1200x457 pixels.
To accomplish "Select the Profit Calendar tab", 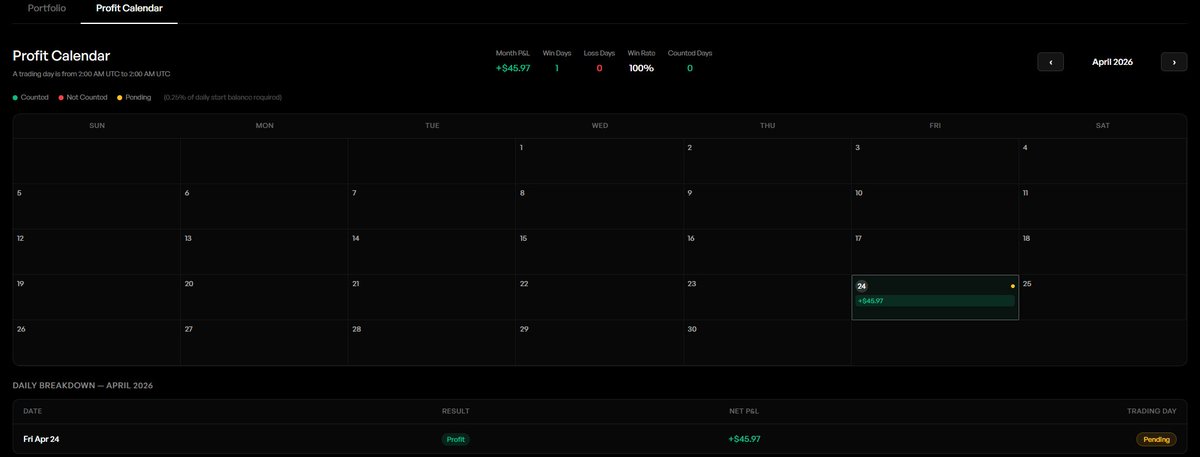I will pyautogui.click(x=129, y=8).
